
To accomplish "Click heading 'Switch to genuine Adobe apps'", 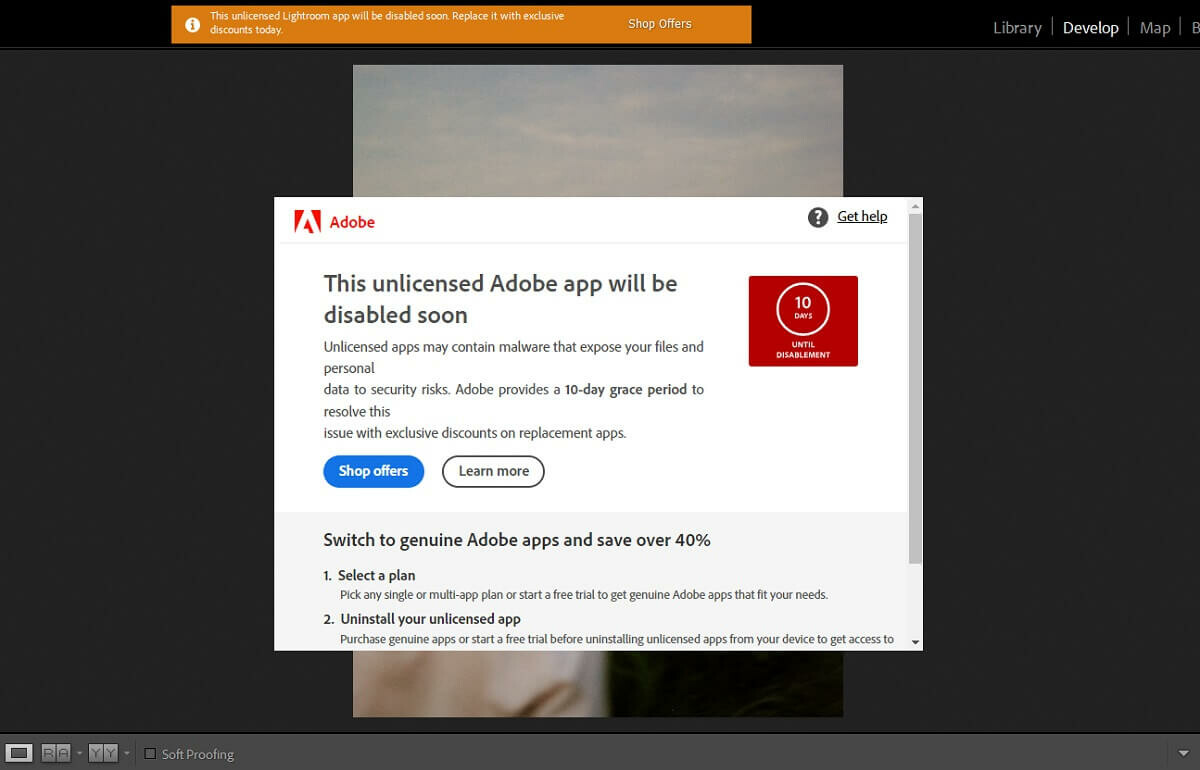I will point(517,540).
